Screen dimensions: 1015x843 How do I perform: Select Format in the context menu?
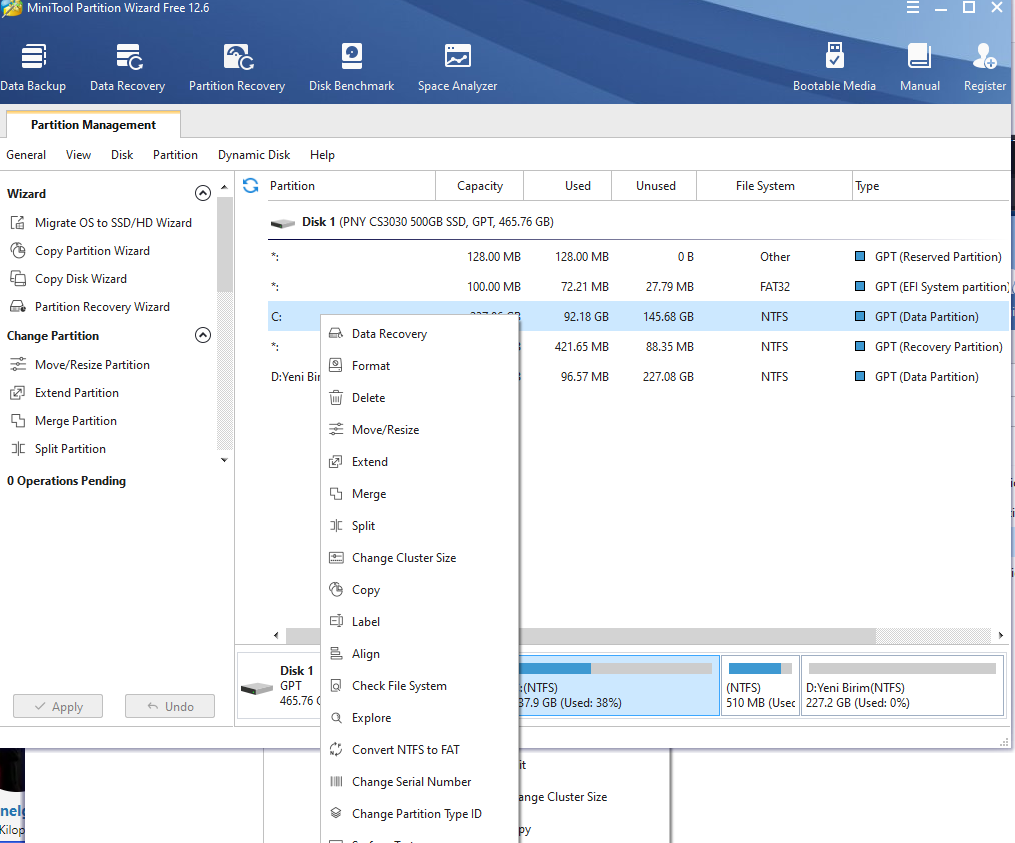point(371,366)
